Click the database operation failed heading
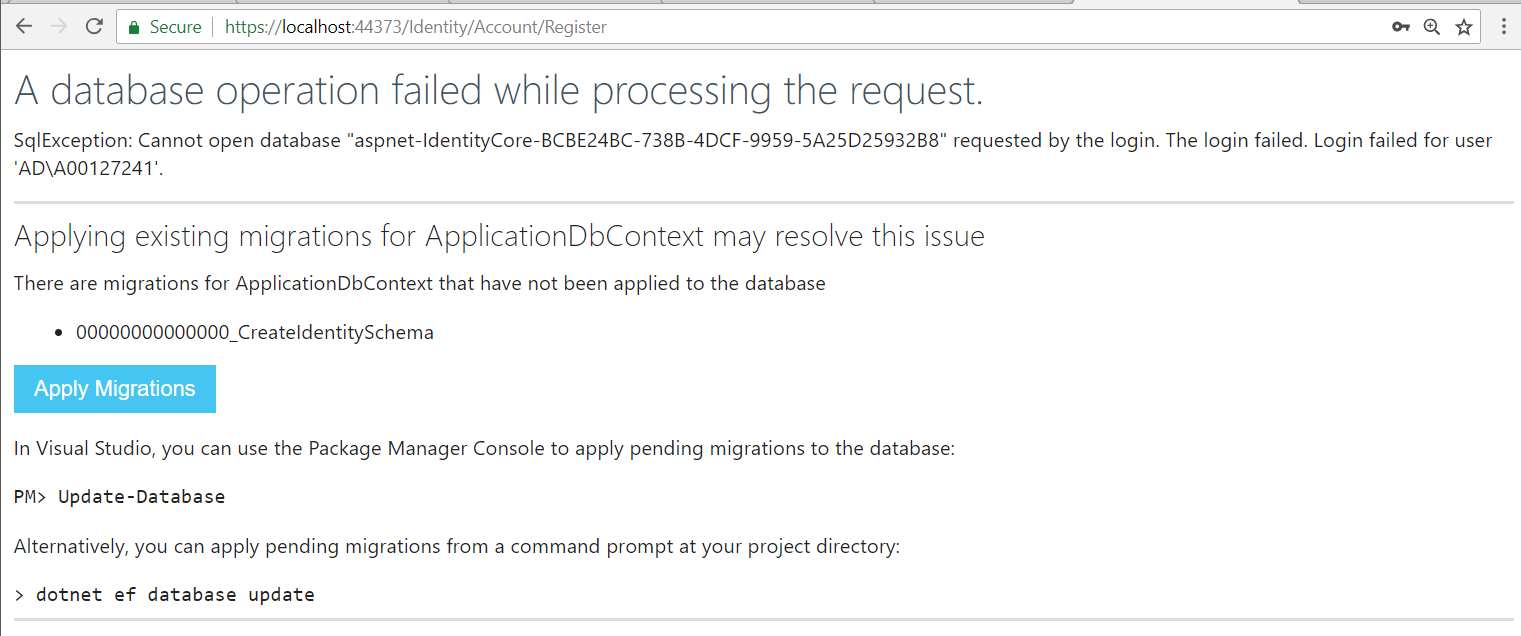Image resolution: width=1521 pixels, height=636 pixels. pyautogui.click(x=499, y=91)
